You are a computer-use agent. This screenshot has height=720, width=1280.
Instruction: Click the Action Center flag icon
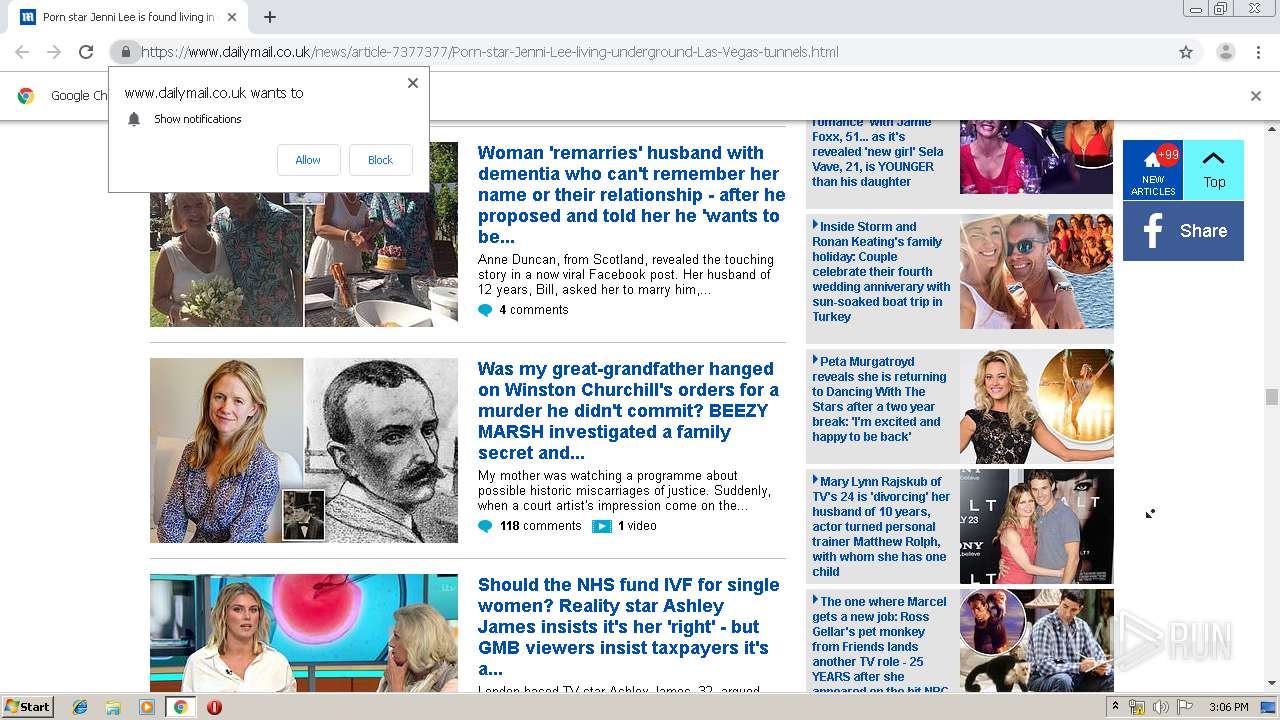[1185, 707]
